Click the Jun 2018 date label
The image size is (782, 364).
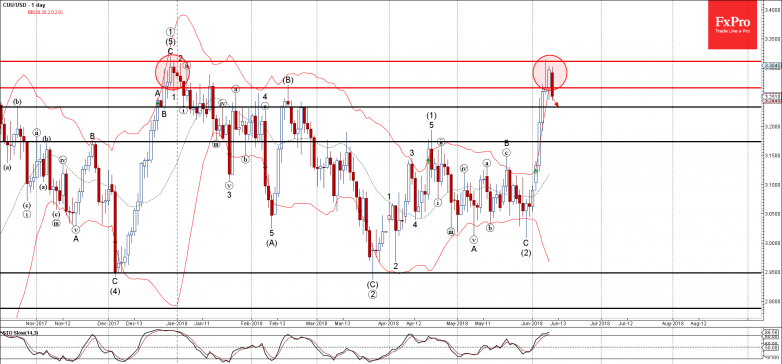pyautogui.click(x=533, y=323)
